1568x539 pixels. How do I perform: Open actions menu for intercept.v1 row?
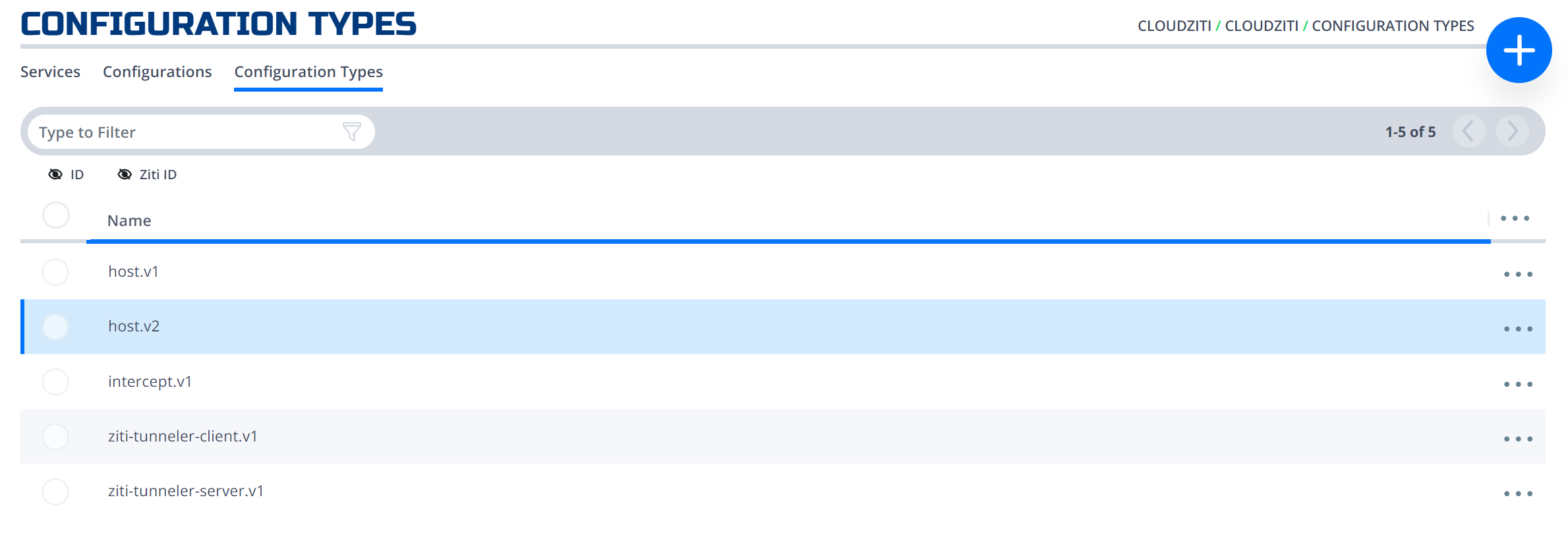pos(1518,384)
